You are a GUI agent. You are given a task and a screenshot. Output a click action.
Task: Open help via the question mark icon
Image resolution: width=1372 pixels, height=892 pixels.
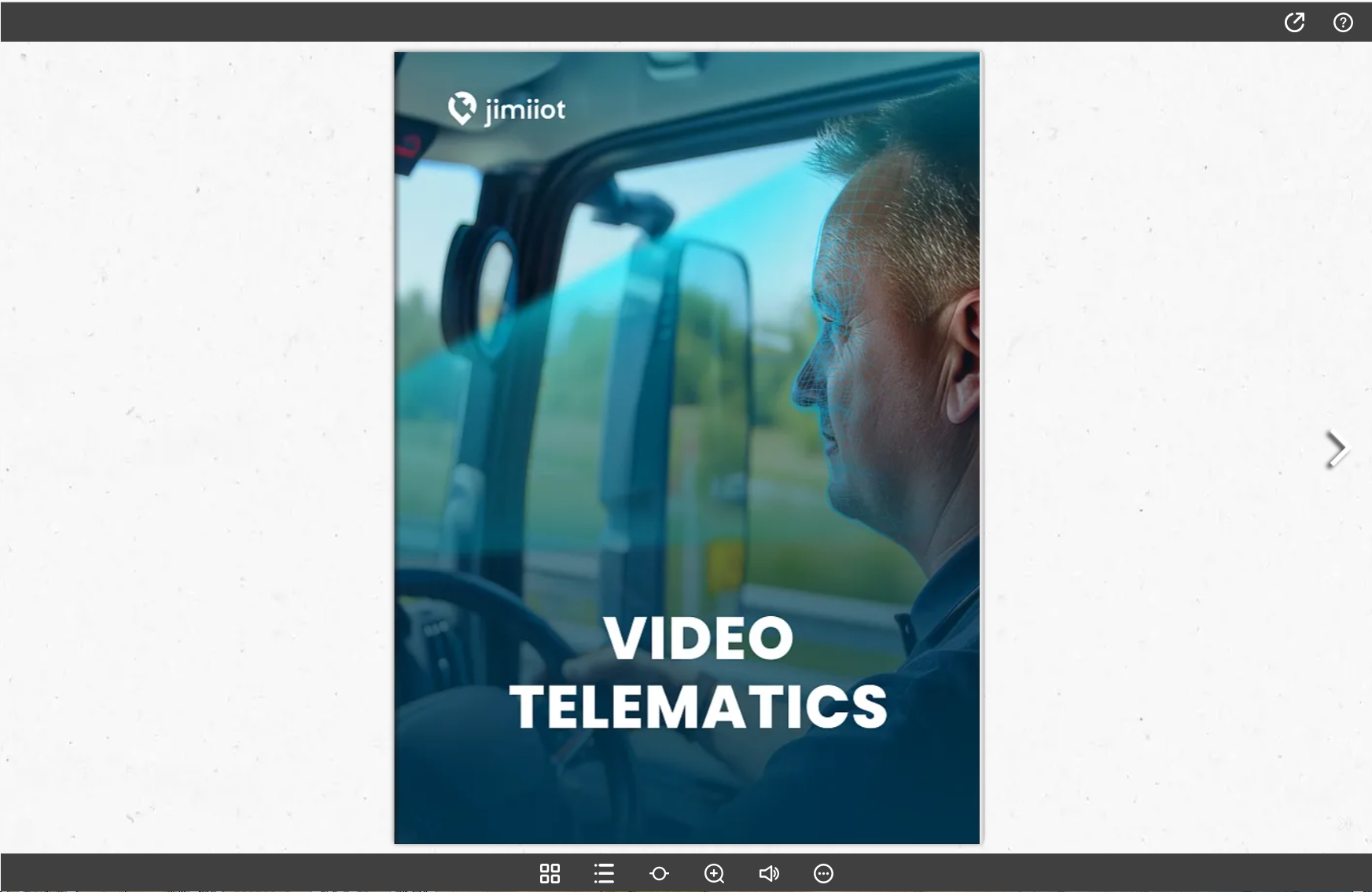point(1343,22)
